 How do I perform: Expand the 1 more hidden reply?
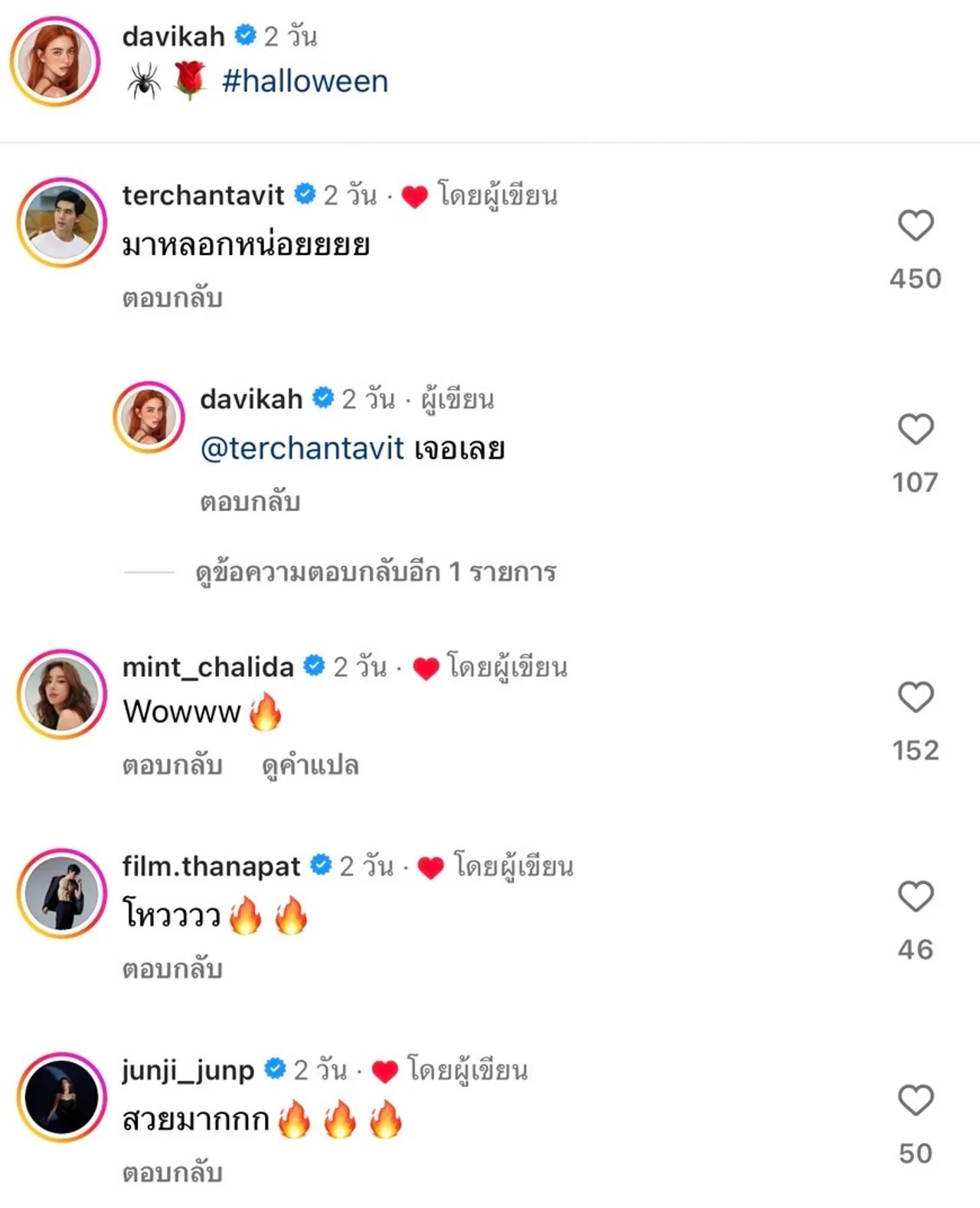pyautogui.click(x=375, y=572)
